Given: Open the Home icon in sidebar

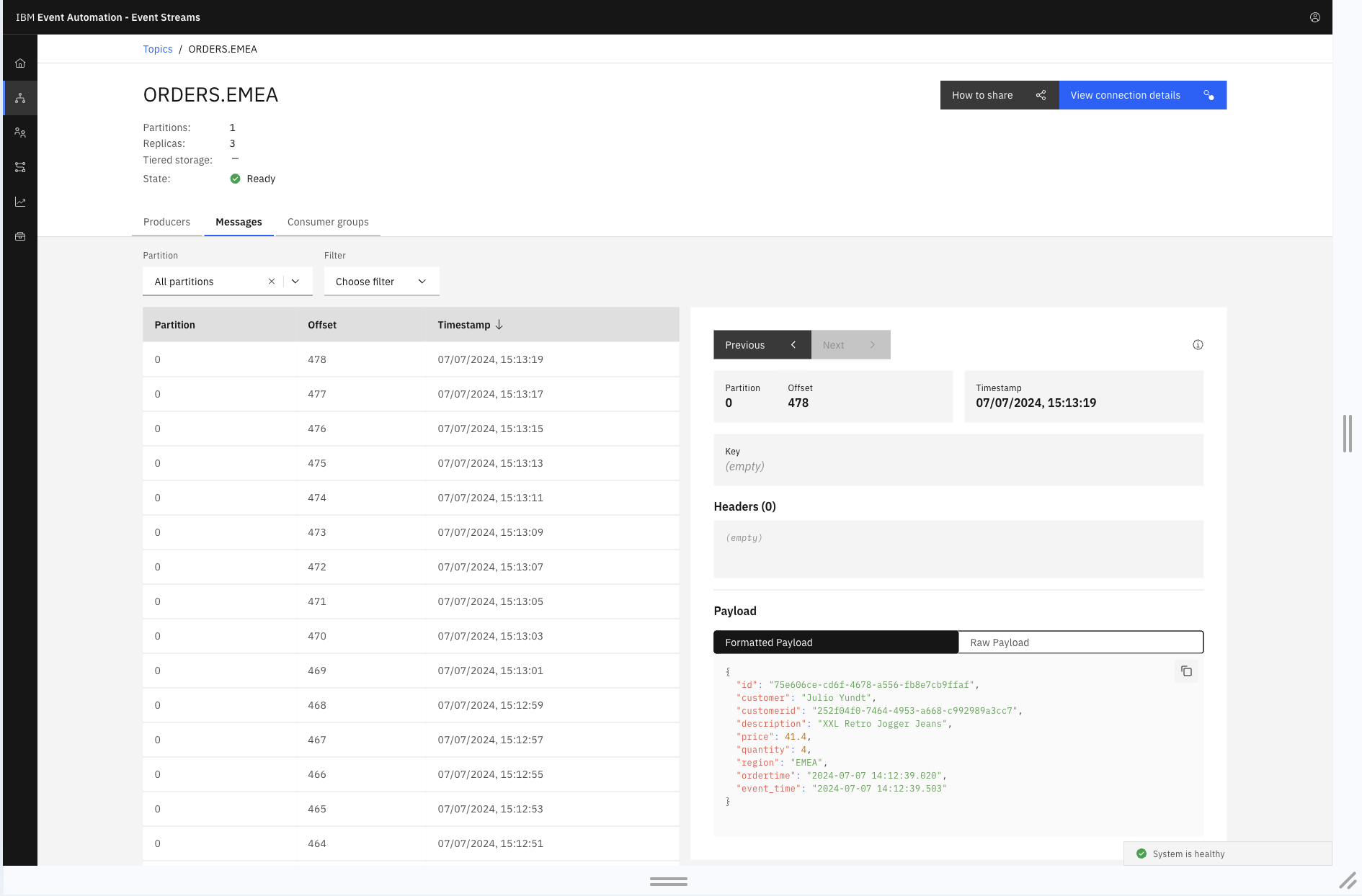Looking at the screenshot, I should pyautogui.click(x=20, y=63).
